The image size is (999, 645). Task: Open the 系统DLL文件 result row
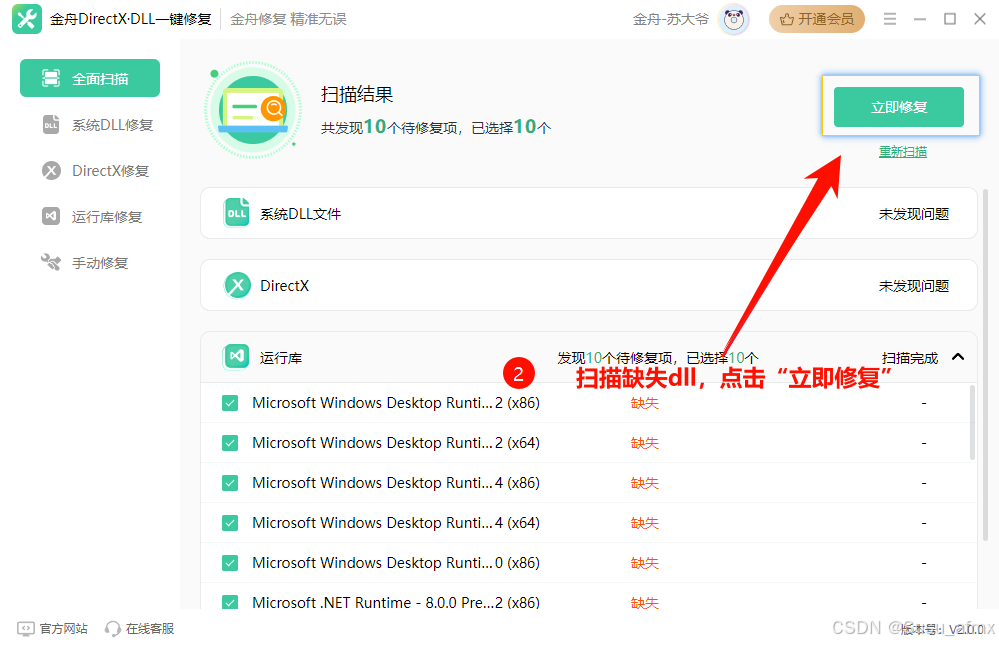[589, 214]
